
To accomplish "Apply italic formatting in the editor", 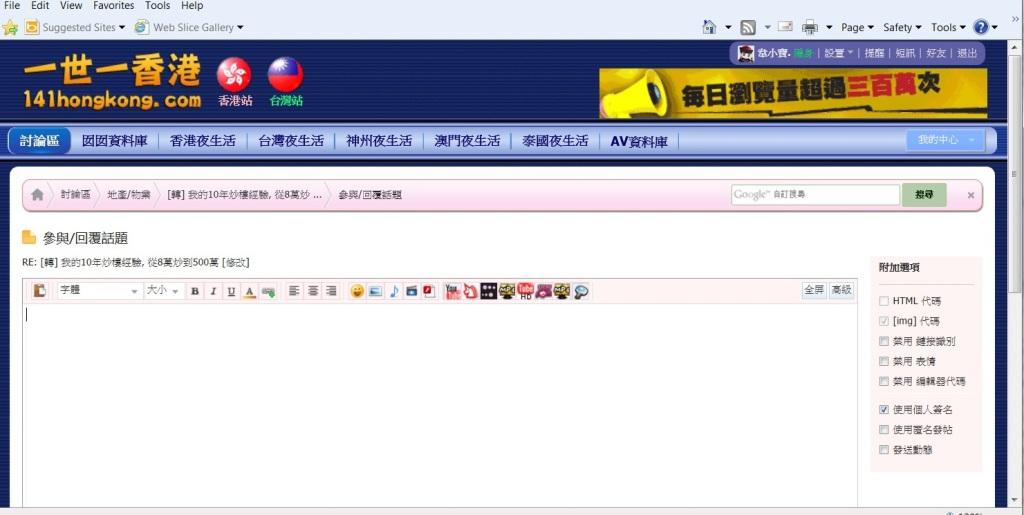I will 213,291.
